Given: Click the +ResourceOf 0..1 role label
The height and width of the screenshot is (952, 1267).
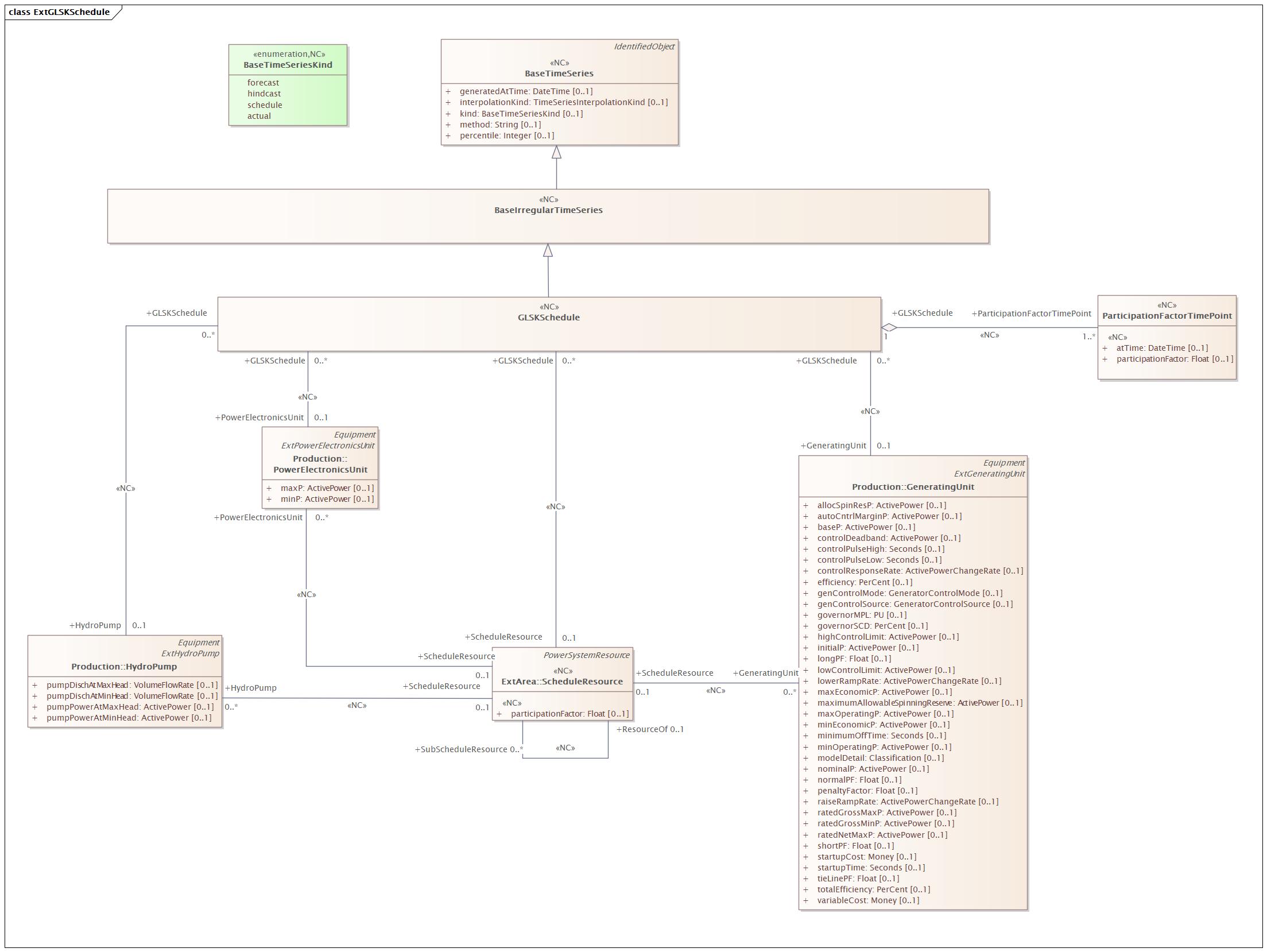Looking at the screenshot, I should click(x=650, y=729).
